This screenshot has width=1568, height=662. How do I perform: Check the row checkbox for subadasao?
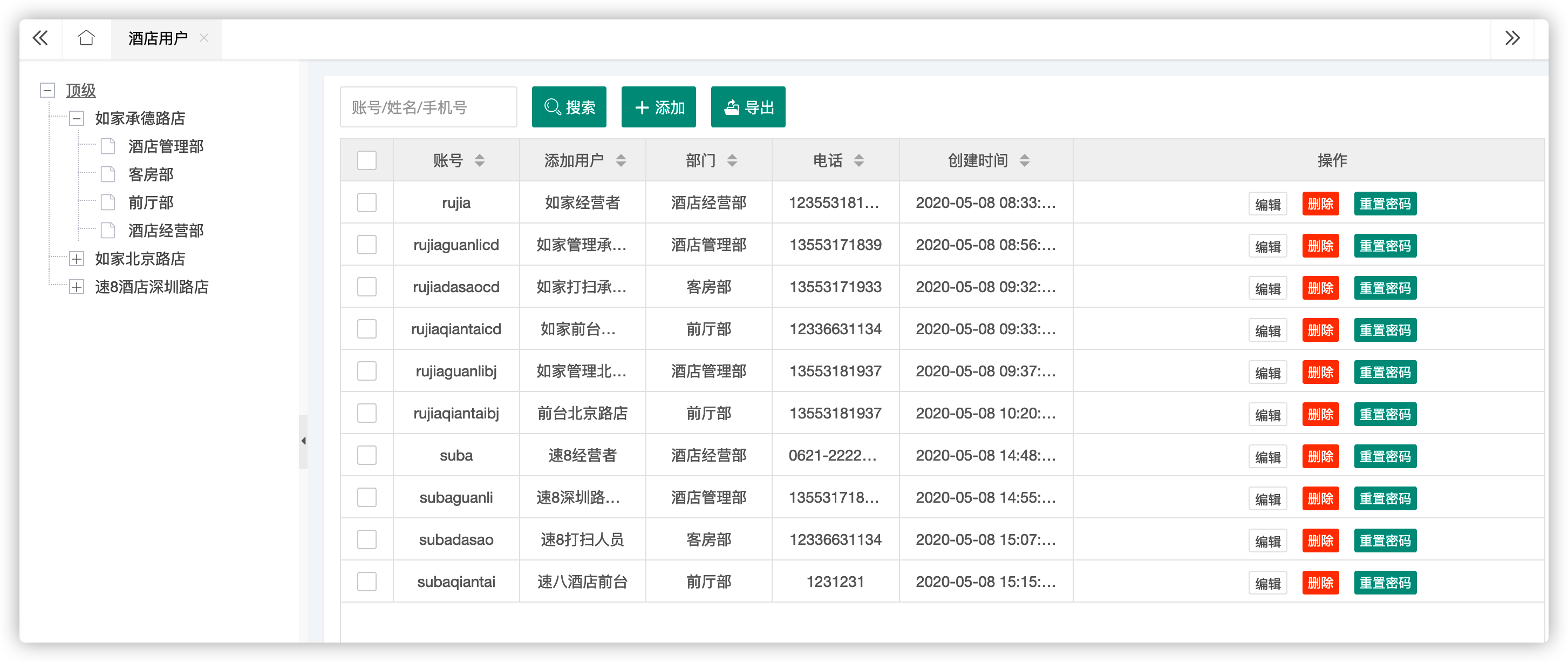[367, 539]
